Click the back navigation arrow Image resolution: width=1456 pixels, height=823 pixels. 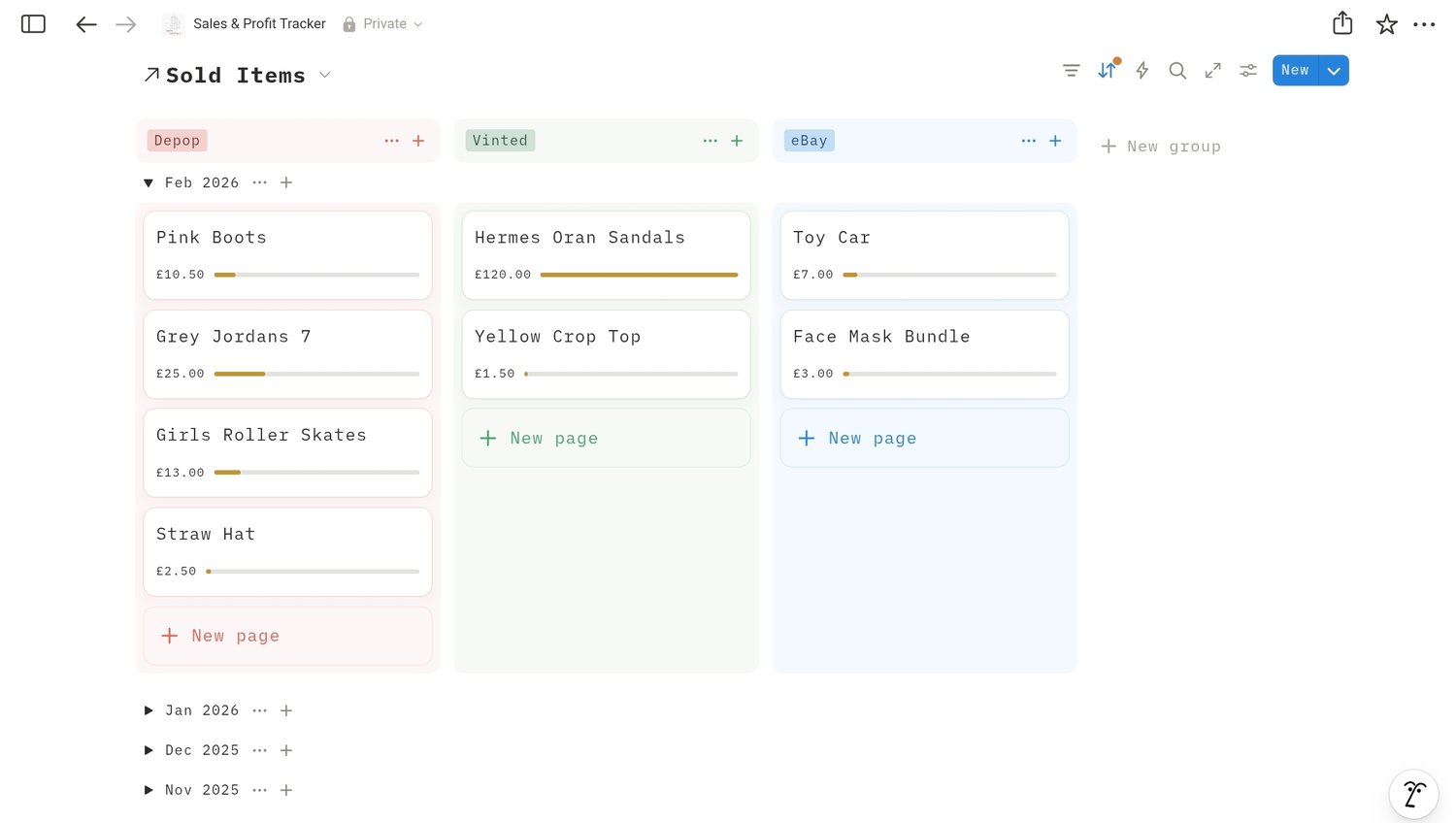pos(86,24)
